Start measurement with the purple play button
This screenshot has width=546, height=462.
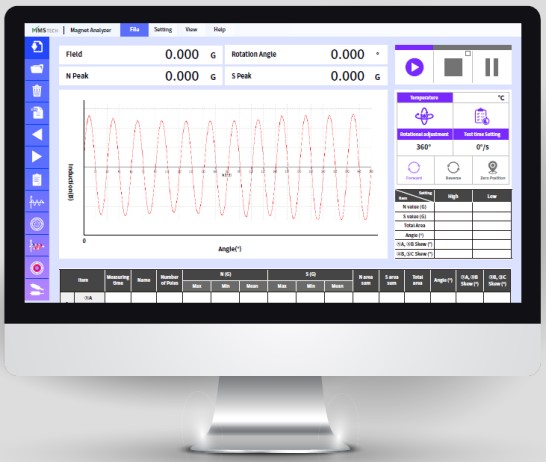[414, 67]
